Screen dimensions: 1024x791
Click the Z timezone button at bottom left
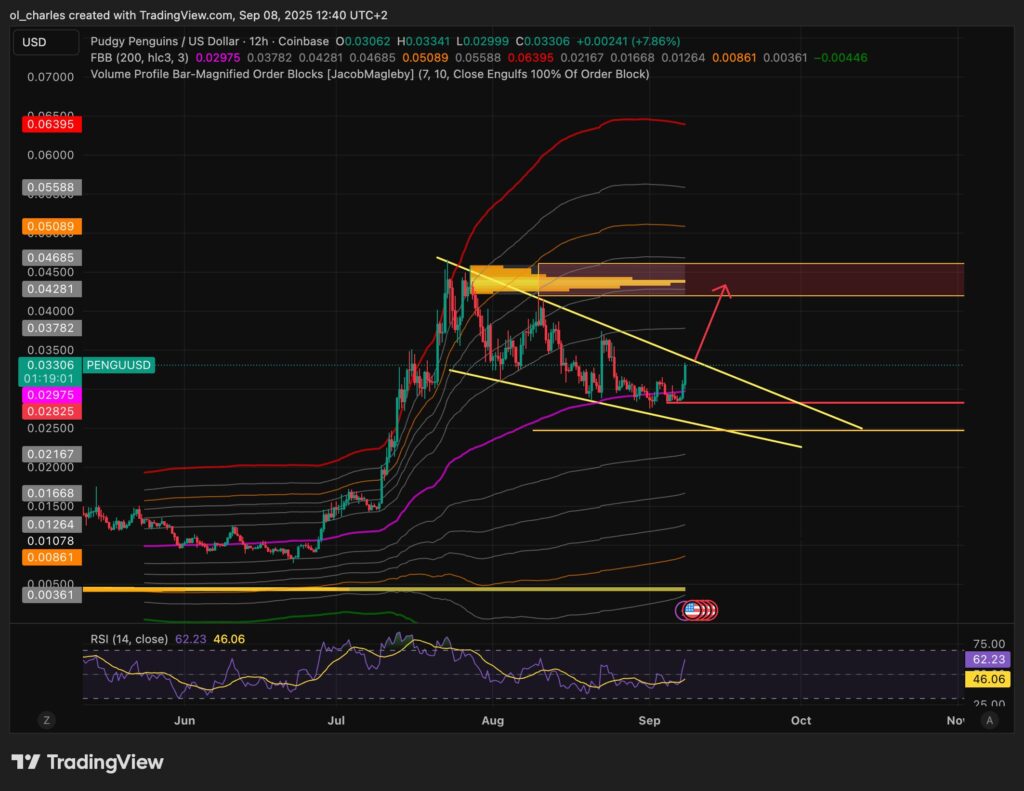click(x=46, y=719)
